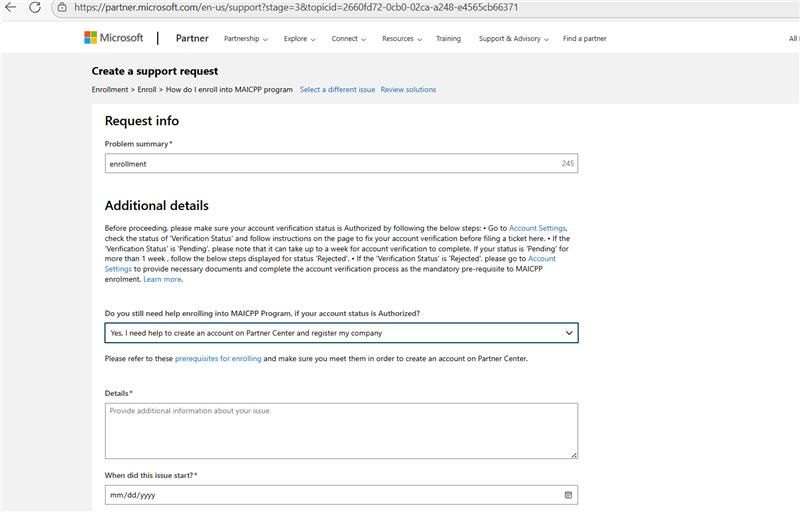Screen dimensions: 800x512
Task: Open second Account Settings link after Rejected
Action: 542,259
